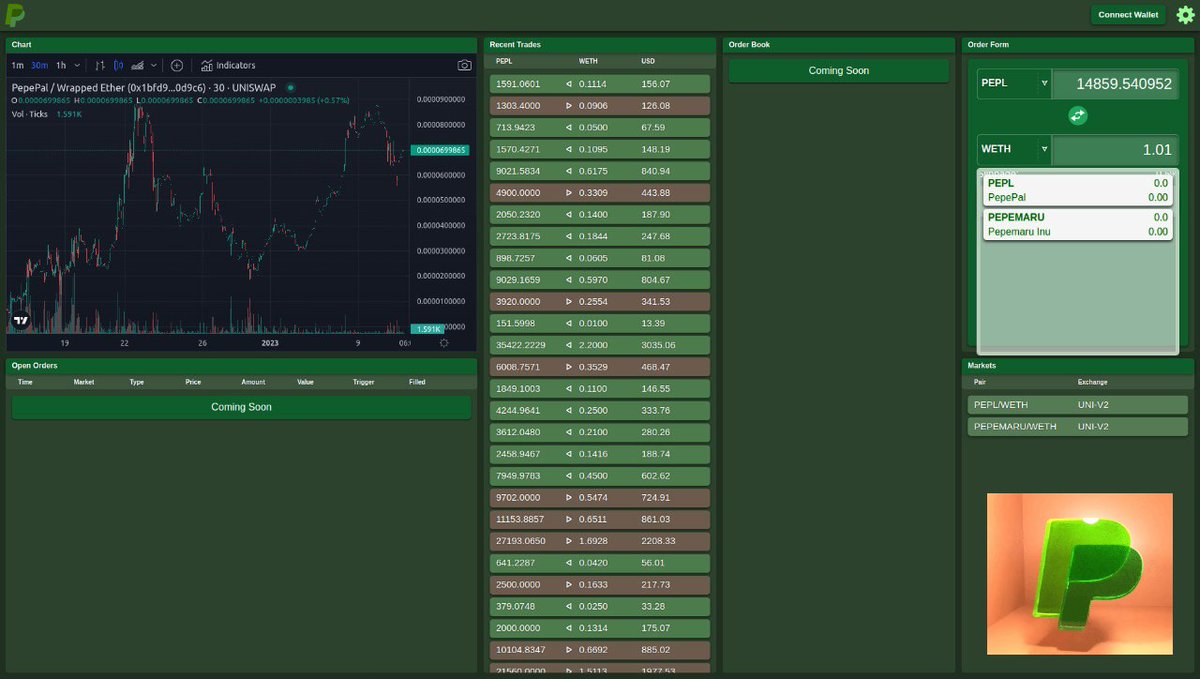Expand the time interval chevron after 1h
This screenshot has height=679, width=1200.
point(76,65)
